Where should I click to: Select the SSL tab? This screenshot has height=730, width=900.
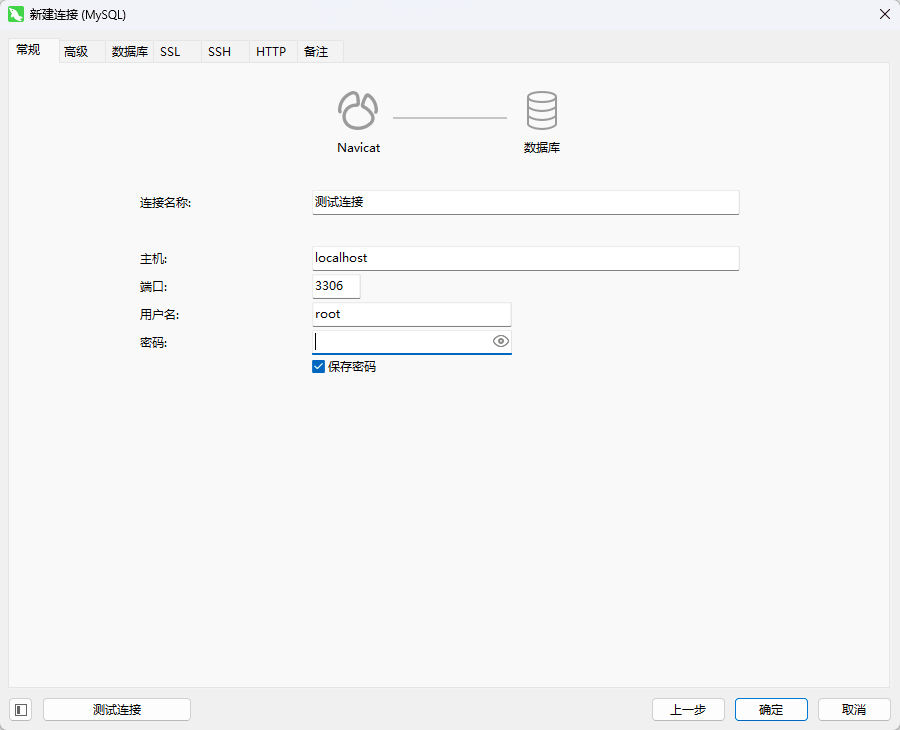point(170,52)
